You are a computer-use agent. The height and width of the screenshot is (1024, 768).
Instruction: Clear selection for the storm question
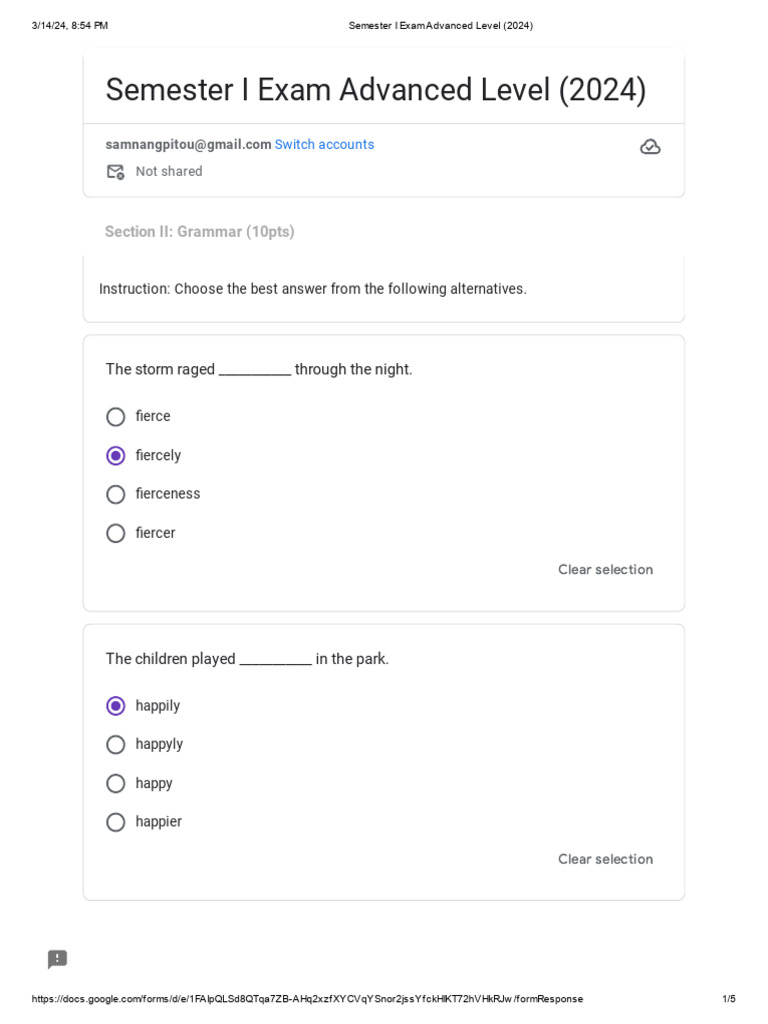(605, 570)
